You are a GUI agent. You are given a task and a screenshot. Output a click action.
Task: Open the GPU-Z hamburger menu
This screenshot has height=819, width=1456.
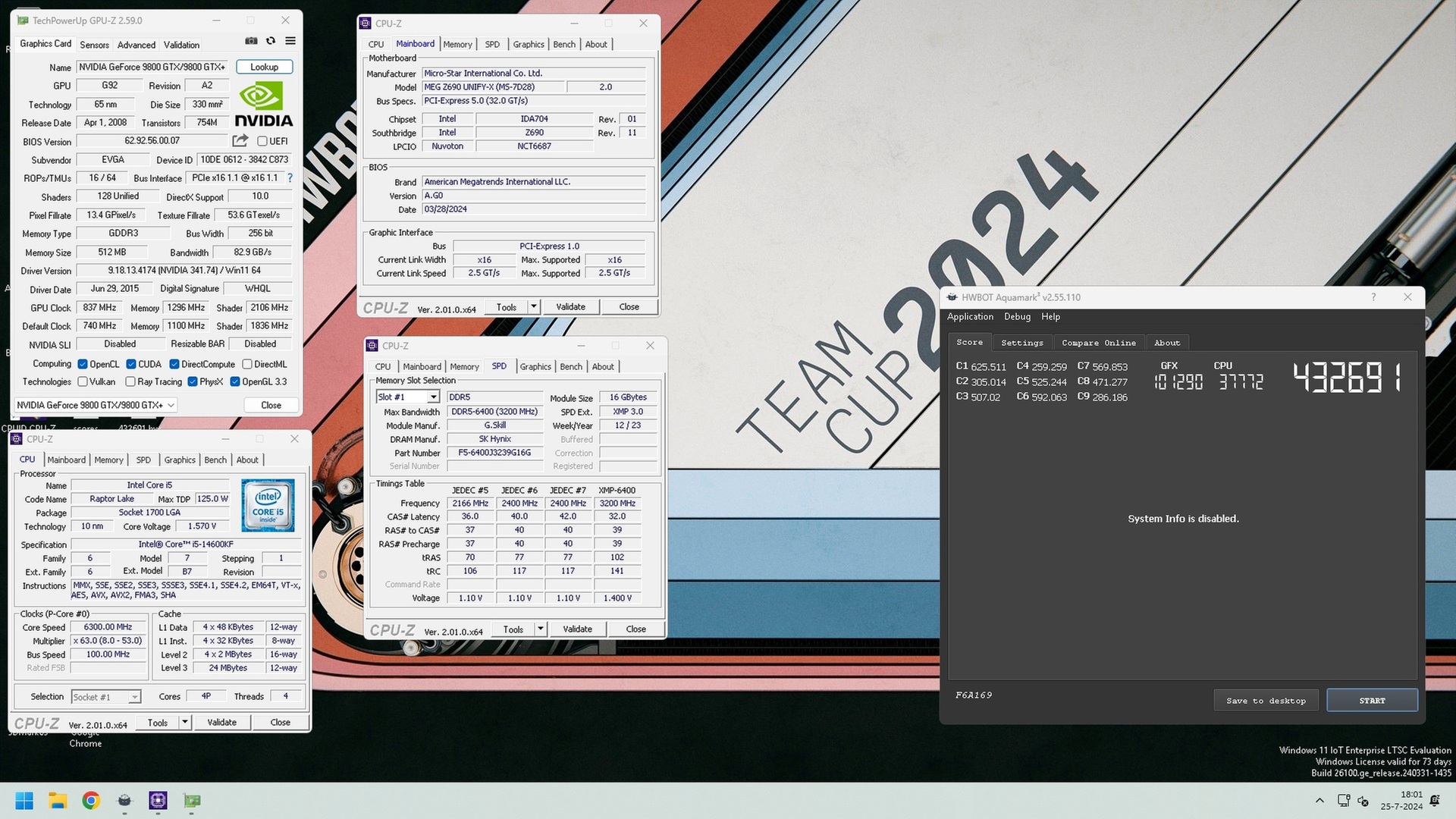pyautogui.click(x=290, y=41)
